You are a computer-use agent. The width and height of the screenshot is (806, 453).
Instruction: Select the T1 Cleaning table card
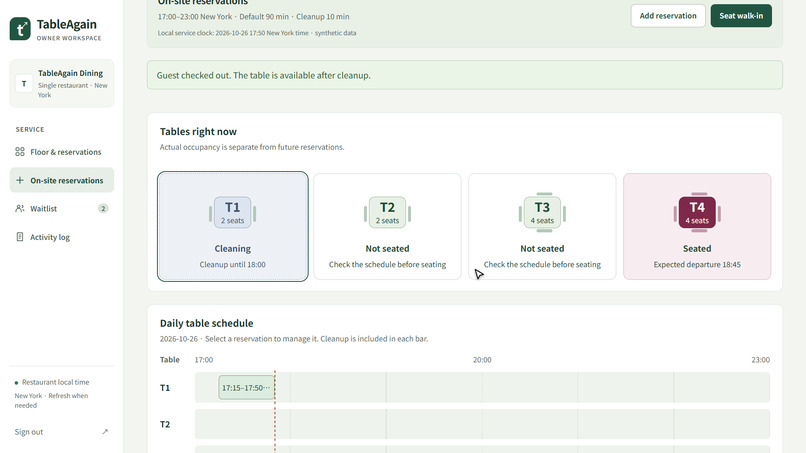tap(233, 226)
